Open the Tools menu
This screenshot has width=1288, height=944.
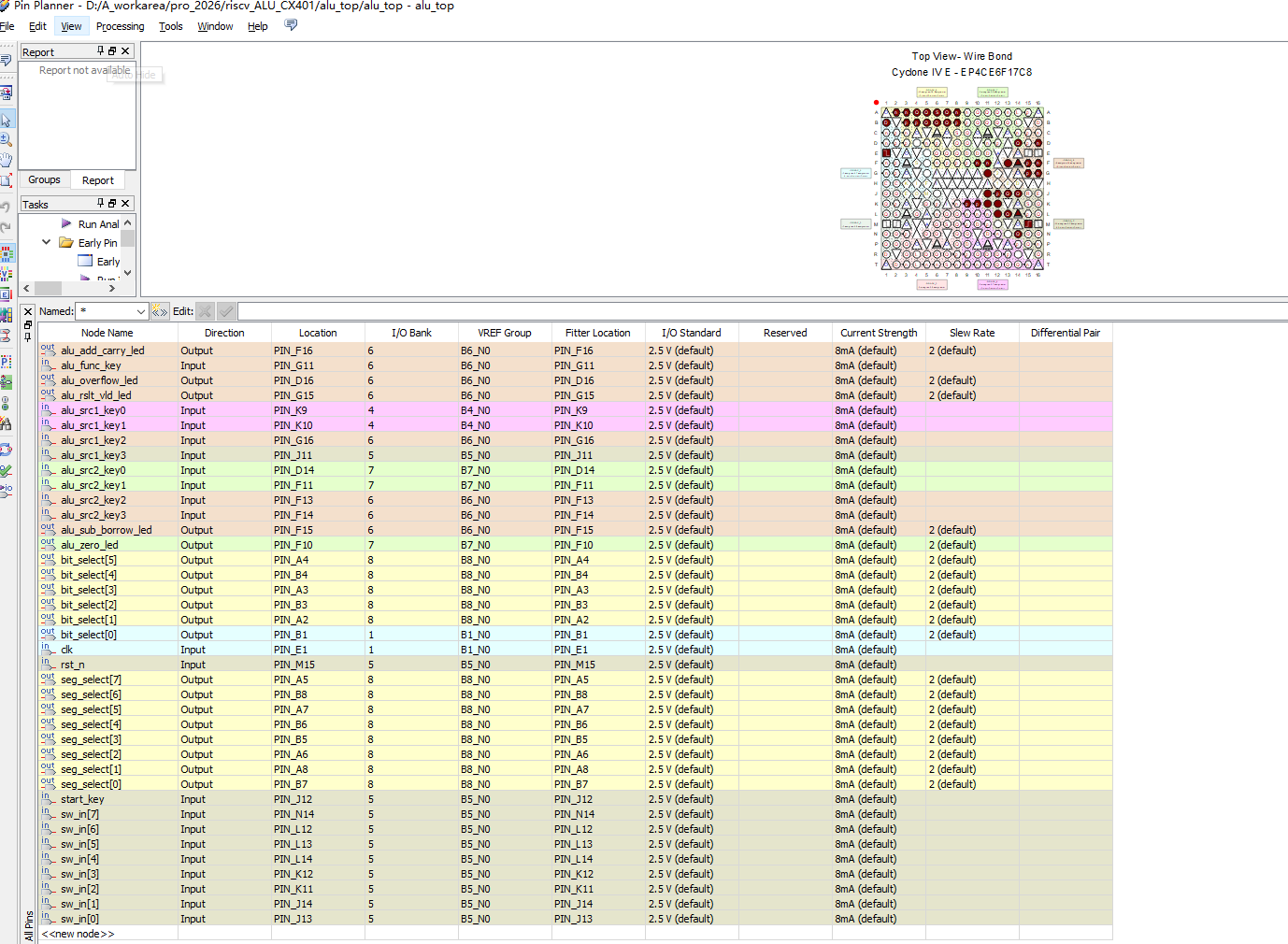click(171, 26)
